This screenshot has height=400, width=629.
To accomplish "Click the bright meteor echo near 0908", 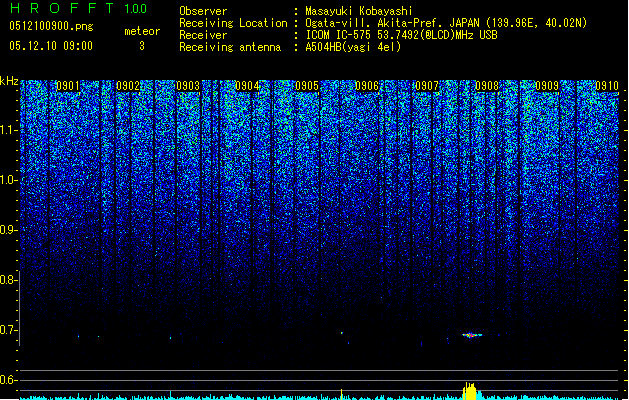I will (x=472, y=335).
